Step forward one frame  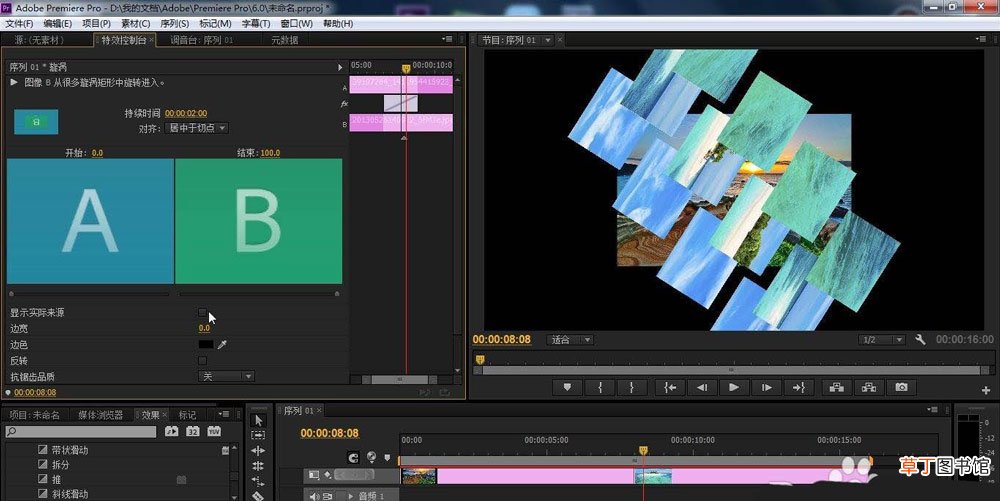click(767, 387)
